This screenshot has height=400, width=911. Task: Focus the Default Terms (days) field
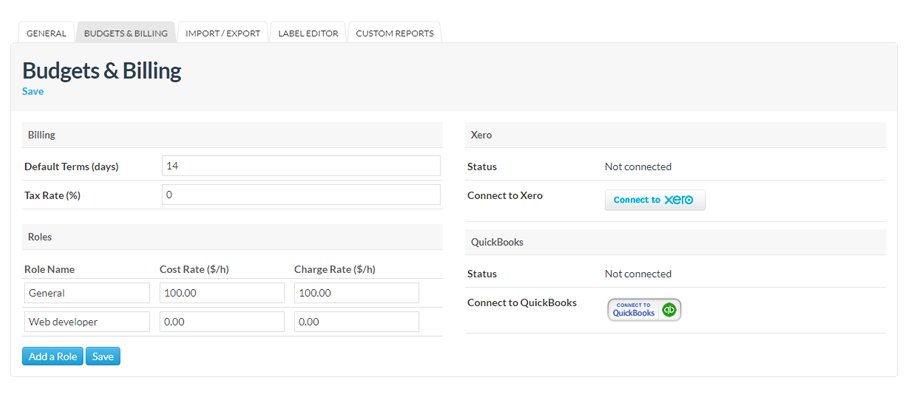pyautogui.click(x=301, y=166)
